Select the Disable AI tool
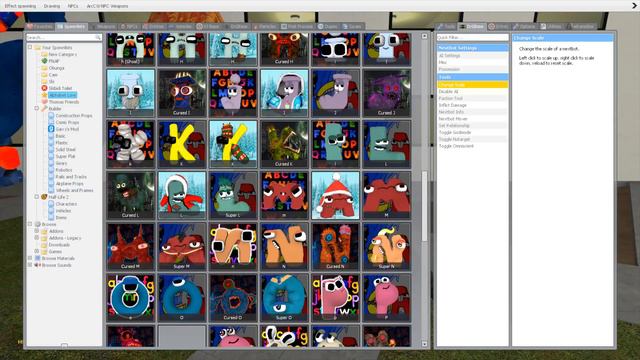This screenshot has height=360, width=640. [473, 91]
